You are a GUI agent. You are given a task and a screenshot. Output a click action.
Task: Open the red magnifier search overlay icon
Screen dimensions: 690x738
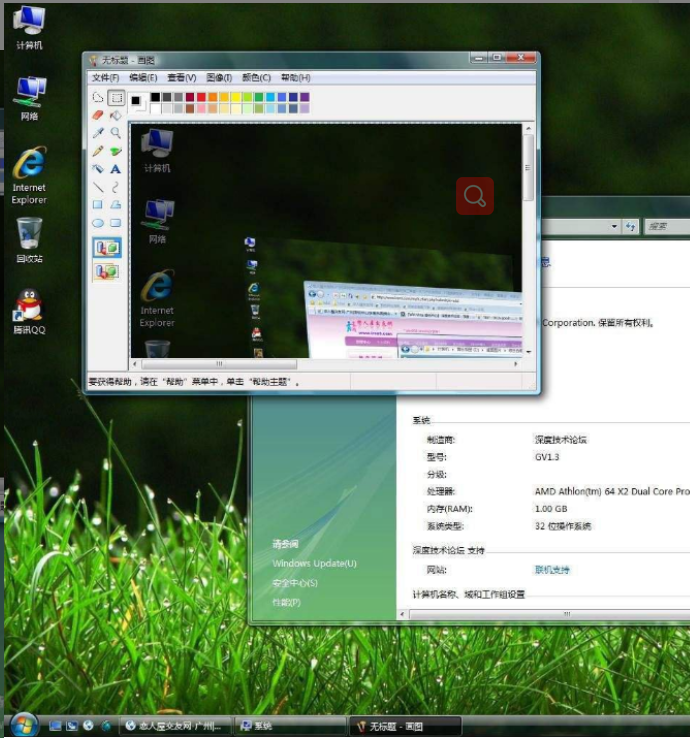click(475, 196)
